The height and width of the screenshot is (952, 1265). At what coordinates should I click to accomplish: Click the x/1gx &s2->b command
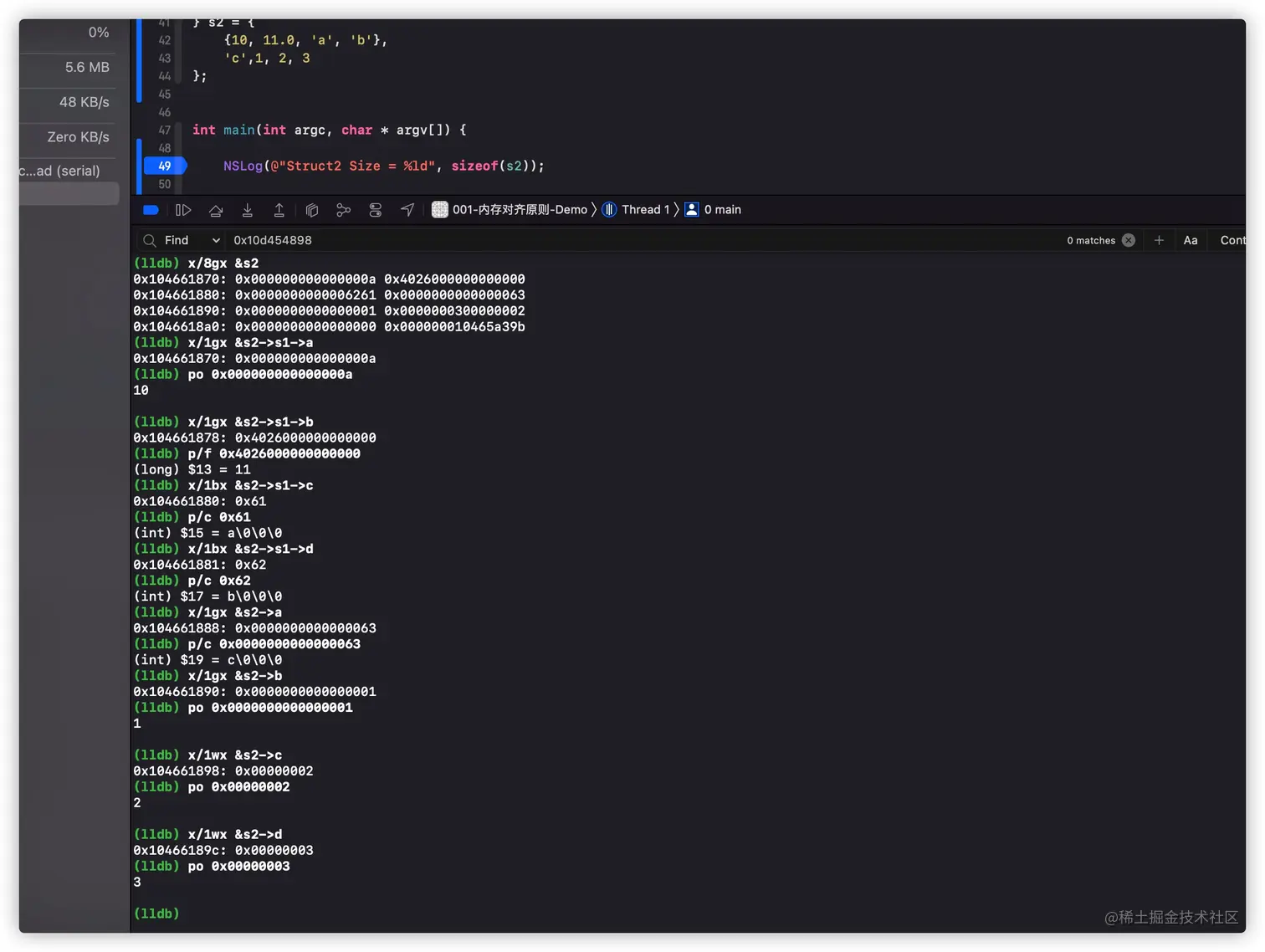(x=207, y=677)
